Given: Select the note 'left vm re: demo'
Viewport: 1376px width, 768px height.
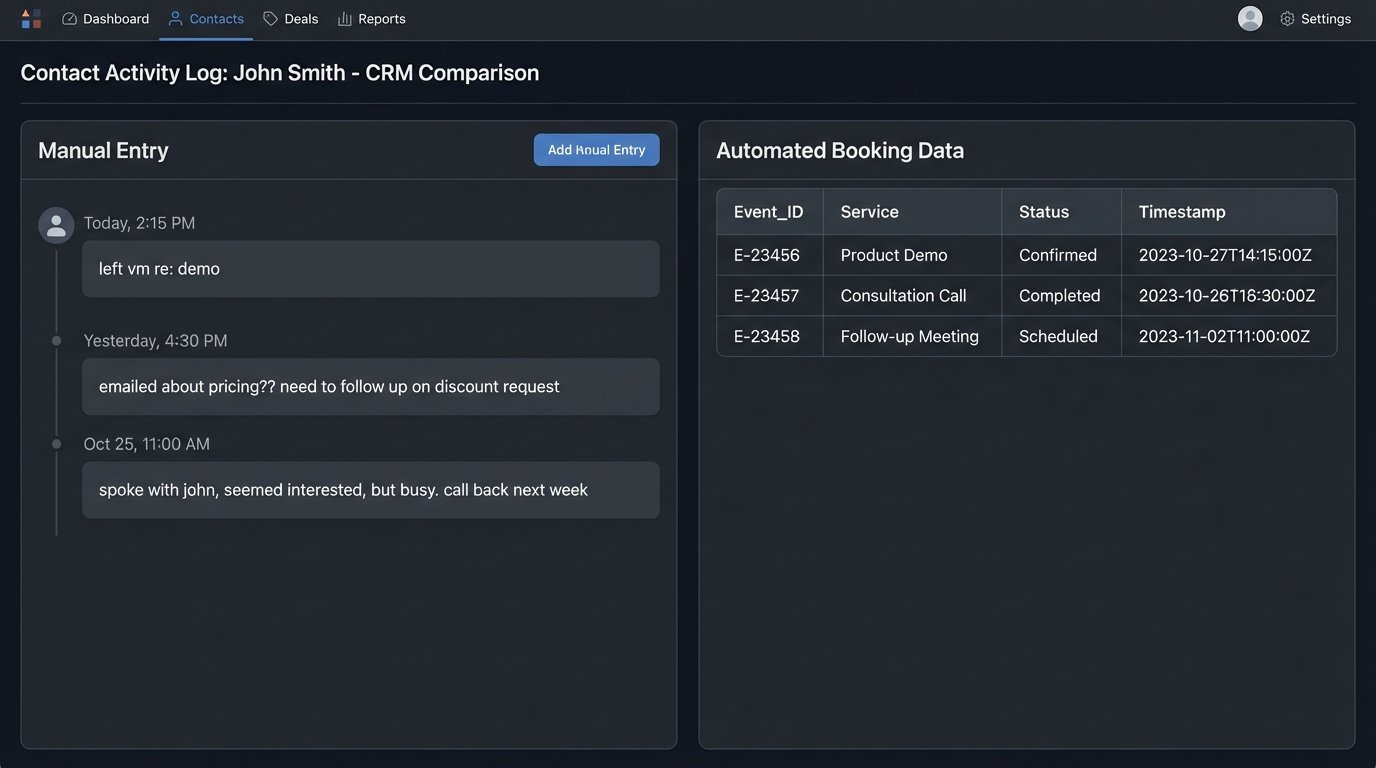Looking at the screenshot, I should click(370, 268).
